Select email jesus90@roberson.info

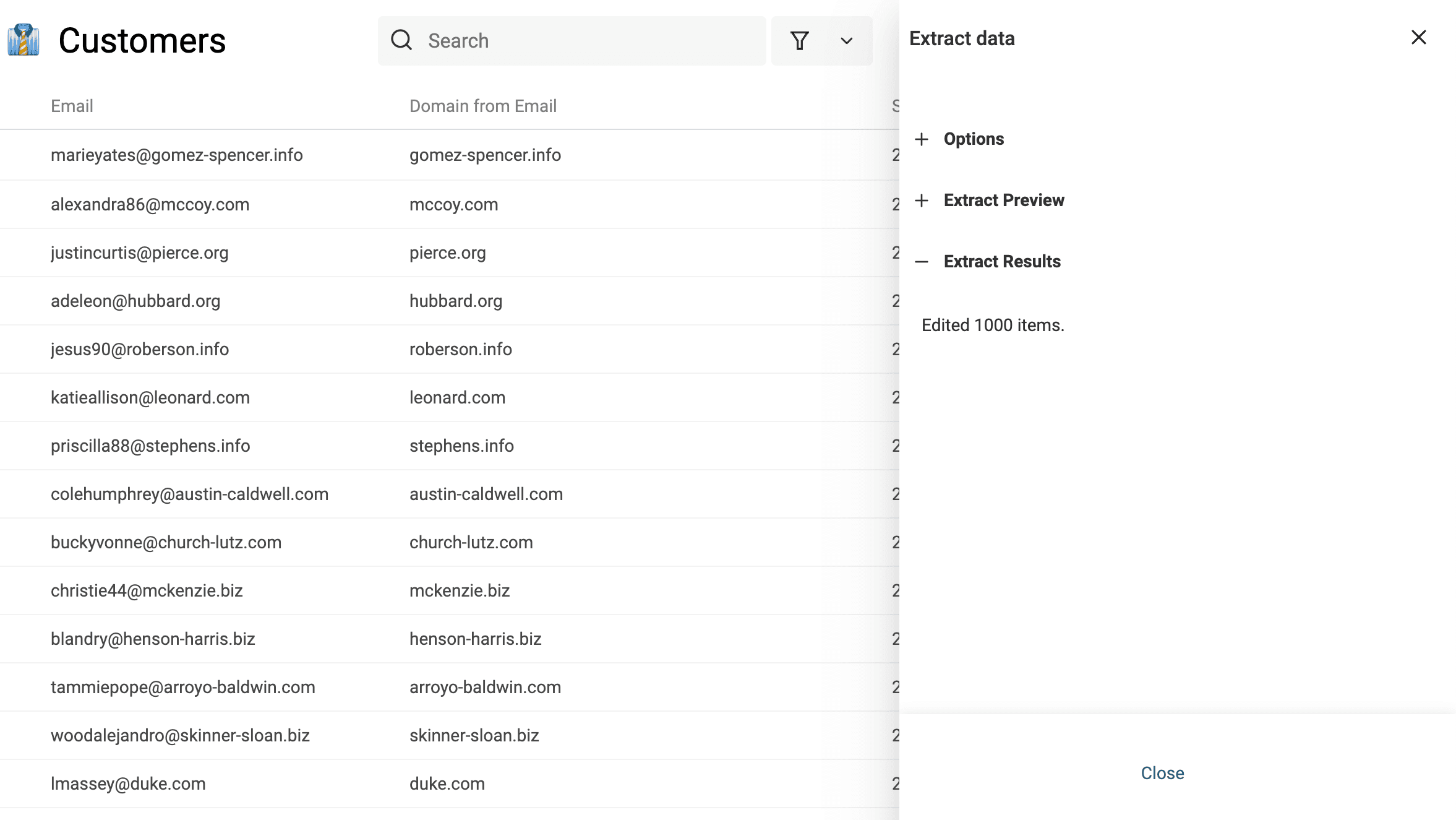[x=140, y=349]
